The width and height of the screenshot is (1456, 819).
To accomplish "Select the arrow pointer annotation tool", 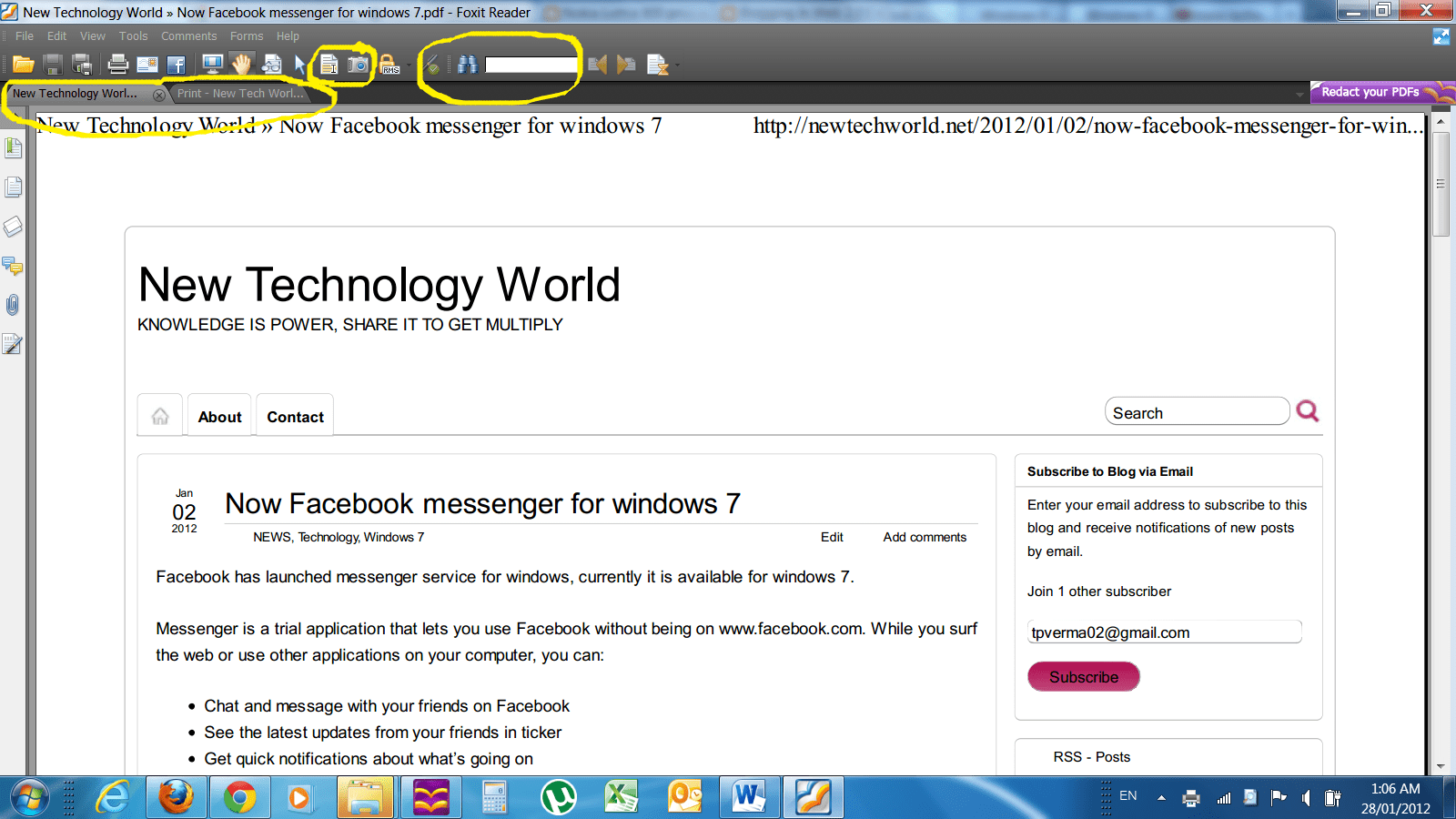I will [x=299, y=65].
